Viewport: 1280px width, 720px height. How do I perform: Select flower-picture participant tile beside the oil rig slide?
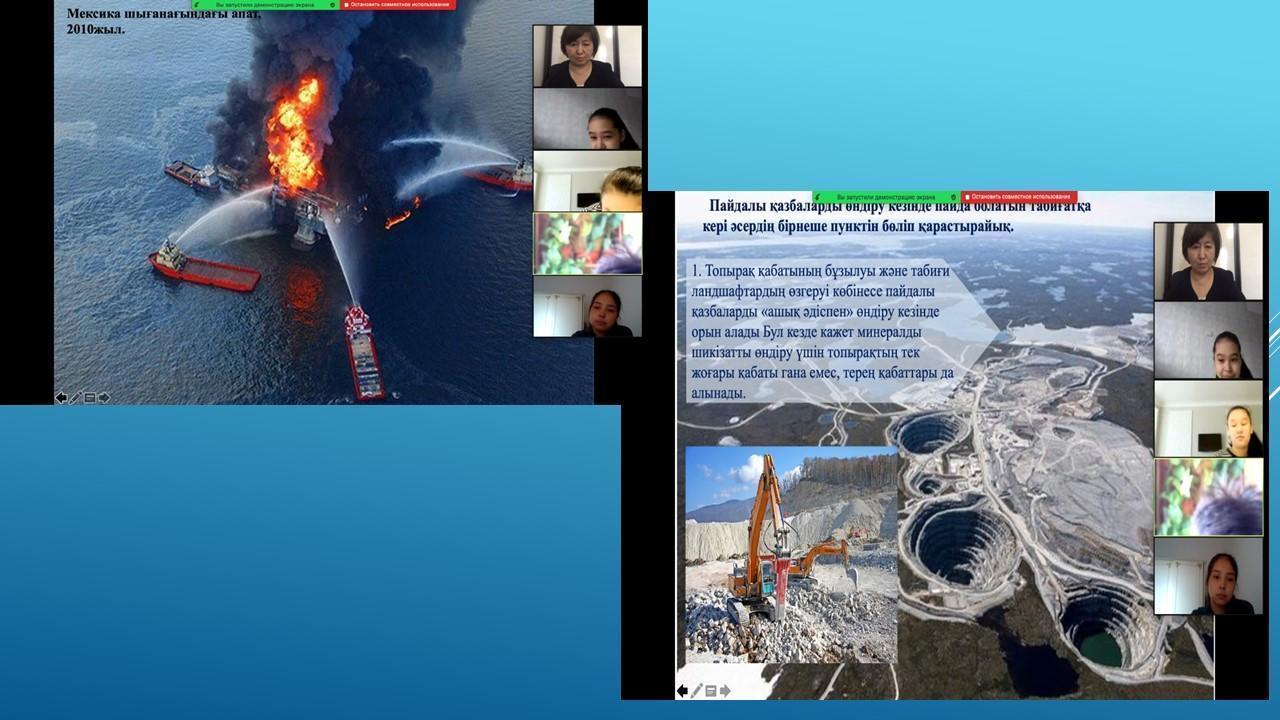[x=587, y=243]
